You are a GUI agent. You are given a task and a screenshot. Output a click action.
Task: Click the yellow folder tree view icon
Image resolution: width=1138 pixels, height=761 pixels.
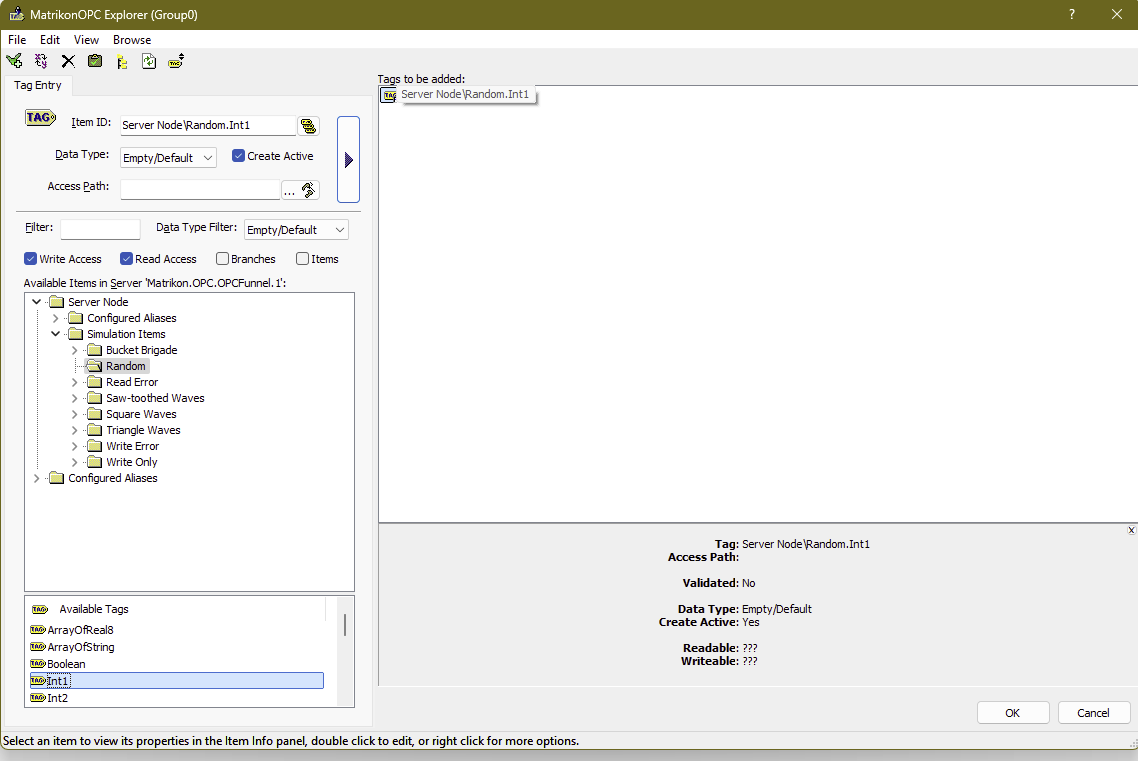(x=122, y=61)
